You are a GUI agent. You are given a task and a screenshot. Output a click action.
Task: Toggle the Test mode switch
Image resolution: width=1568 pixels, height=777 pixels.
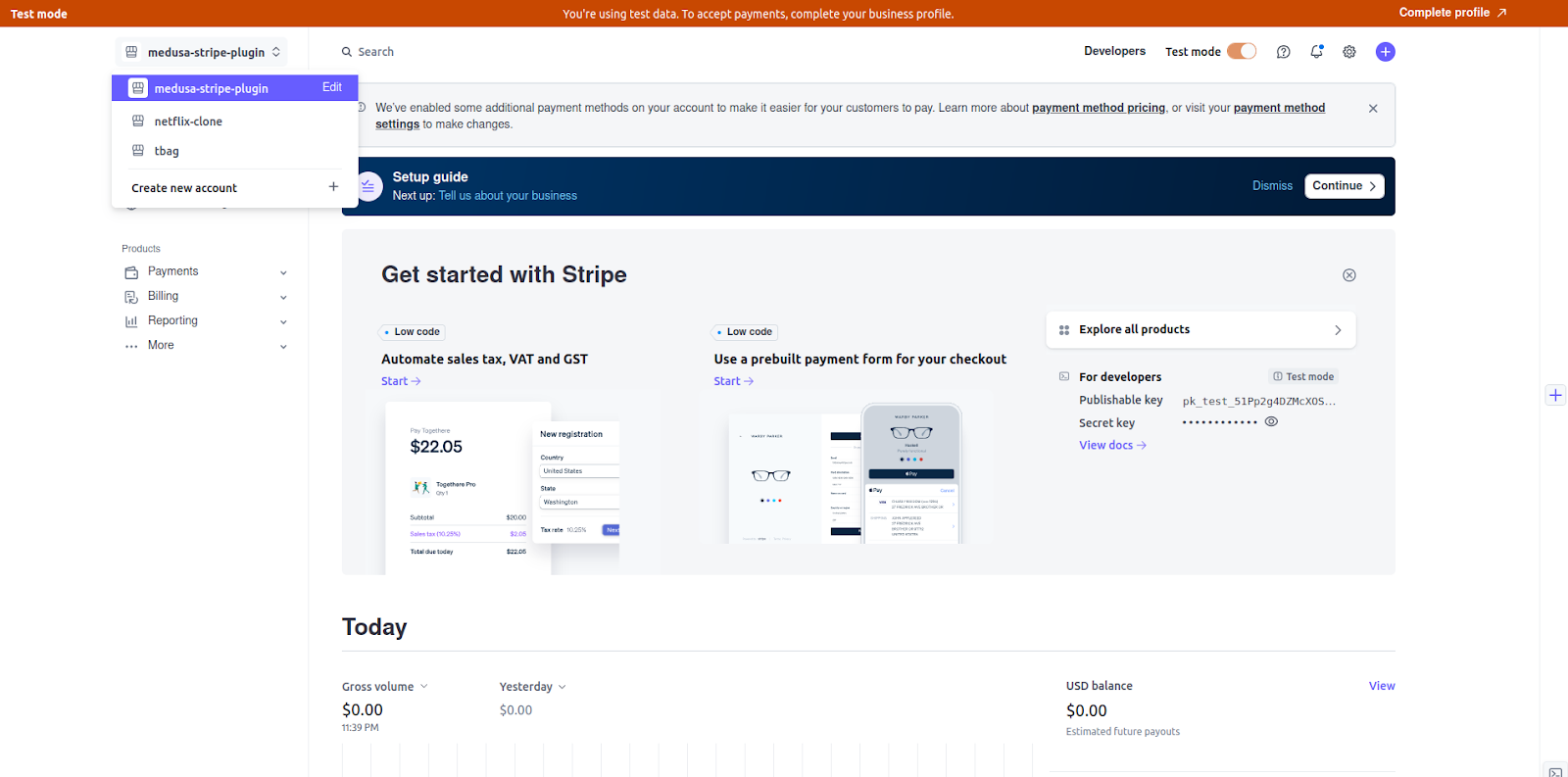[x=1242, y=51]
